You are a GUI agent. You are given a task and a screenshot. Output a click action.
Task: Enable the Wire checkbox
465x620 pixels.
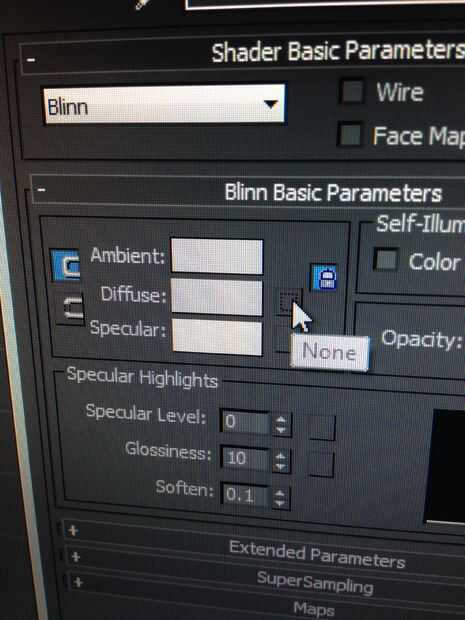352,92
